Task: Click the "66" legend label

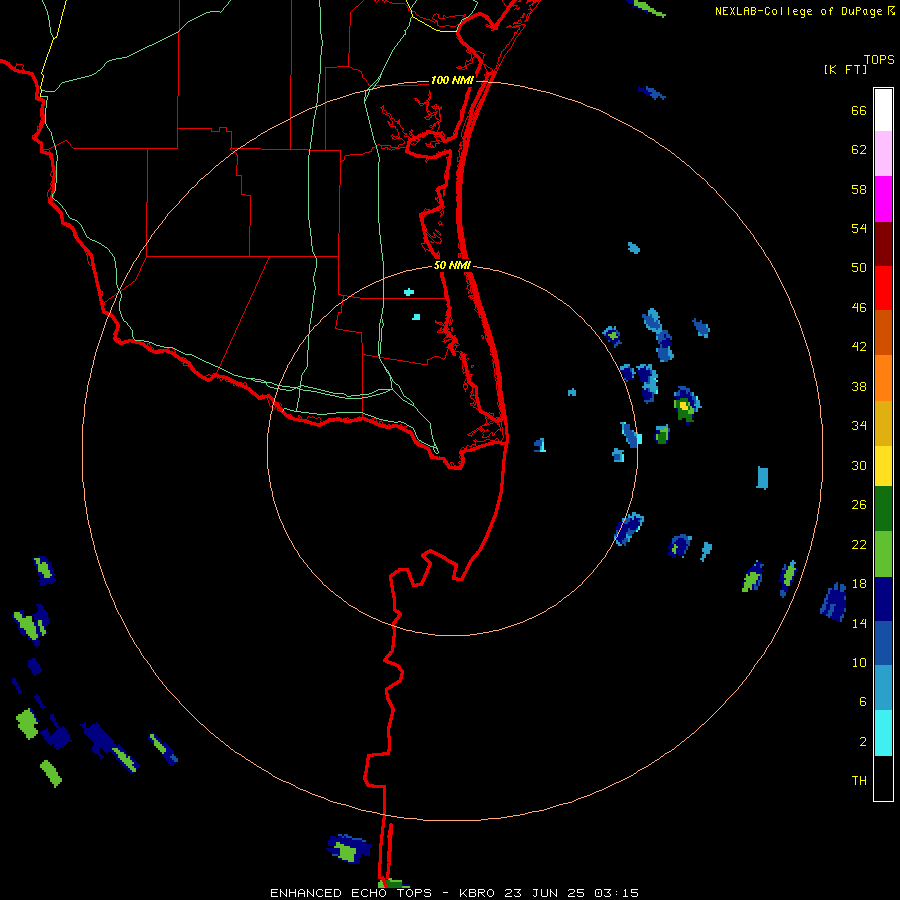Action: [x=859, y=110]
